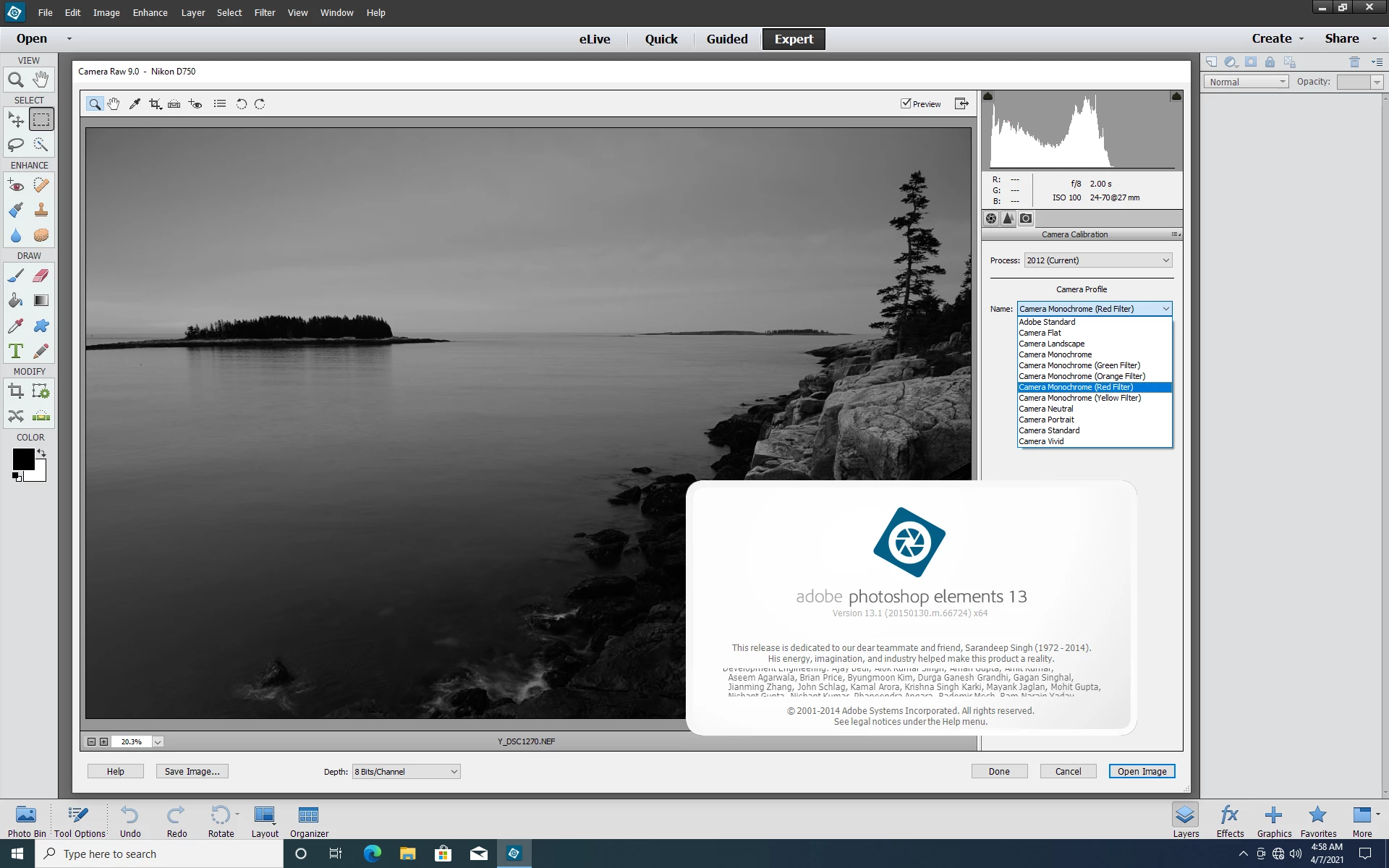Viewport: 1389px width, 868px height.
Task: Choose Camera Vivid profile from list
Action: coord(1041,441)
